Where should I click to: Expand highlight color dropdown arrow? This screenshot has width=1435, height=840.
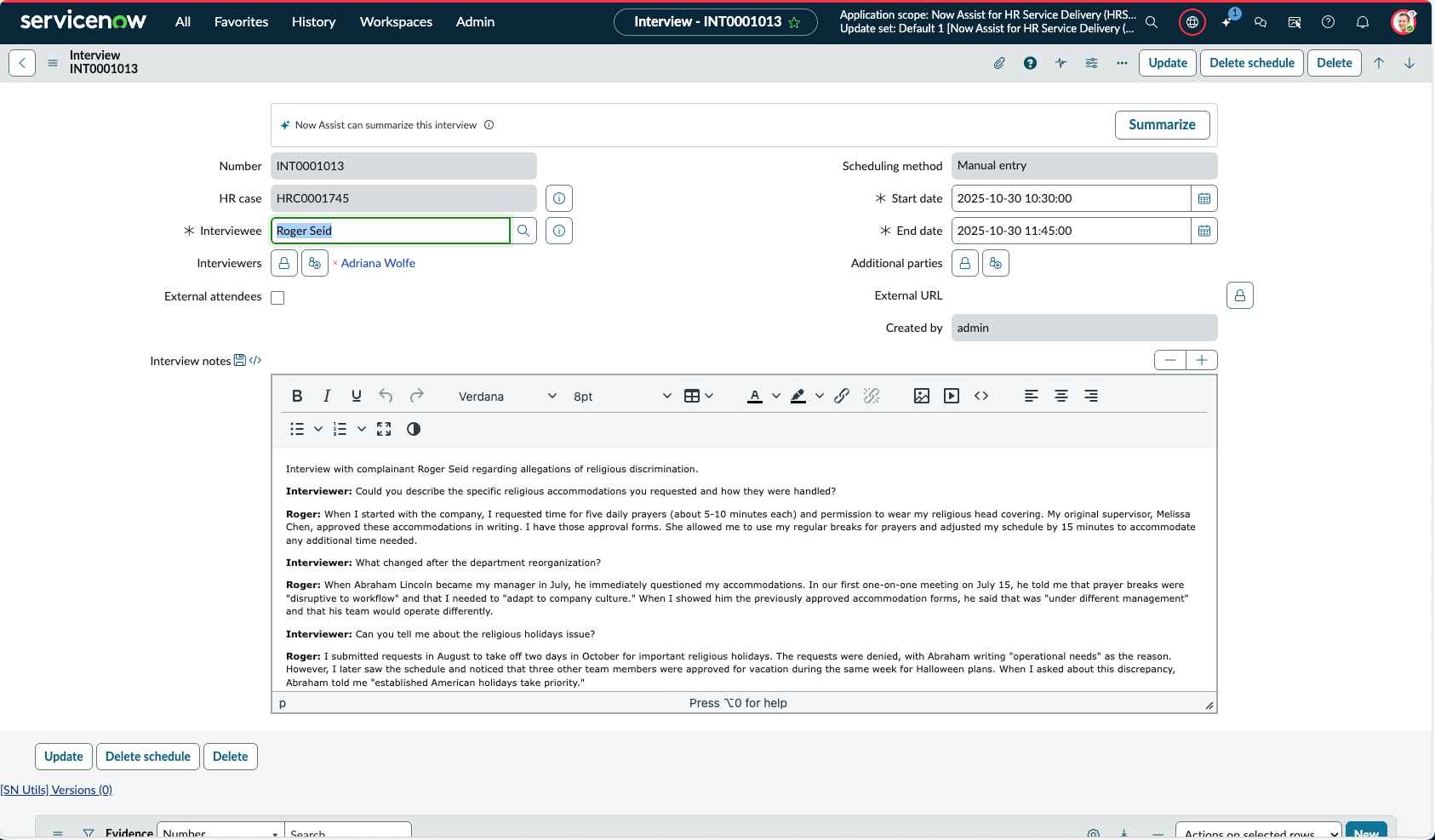[820, 396]
